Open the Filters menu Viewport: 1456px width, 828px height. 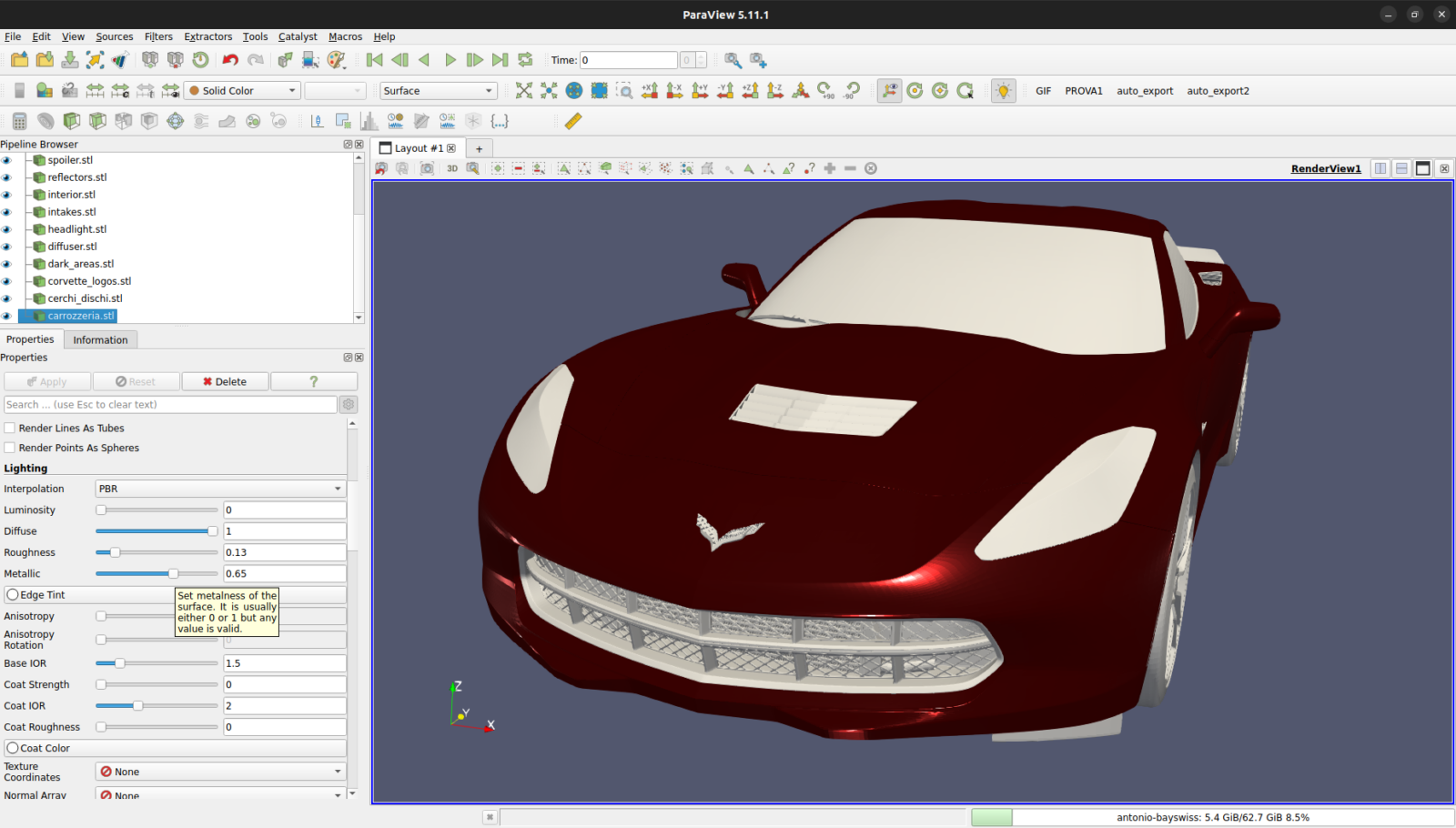click(x=158, y=36)
